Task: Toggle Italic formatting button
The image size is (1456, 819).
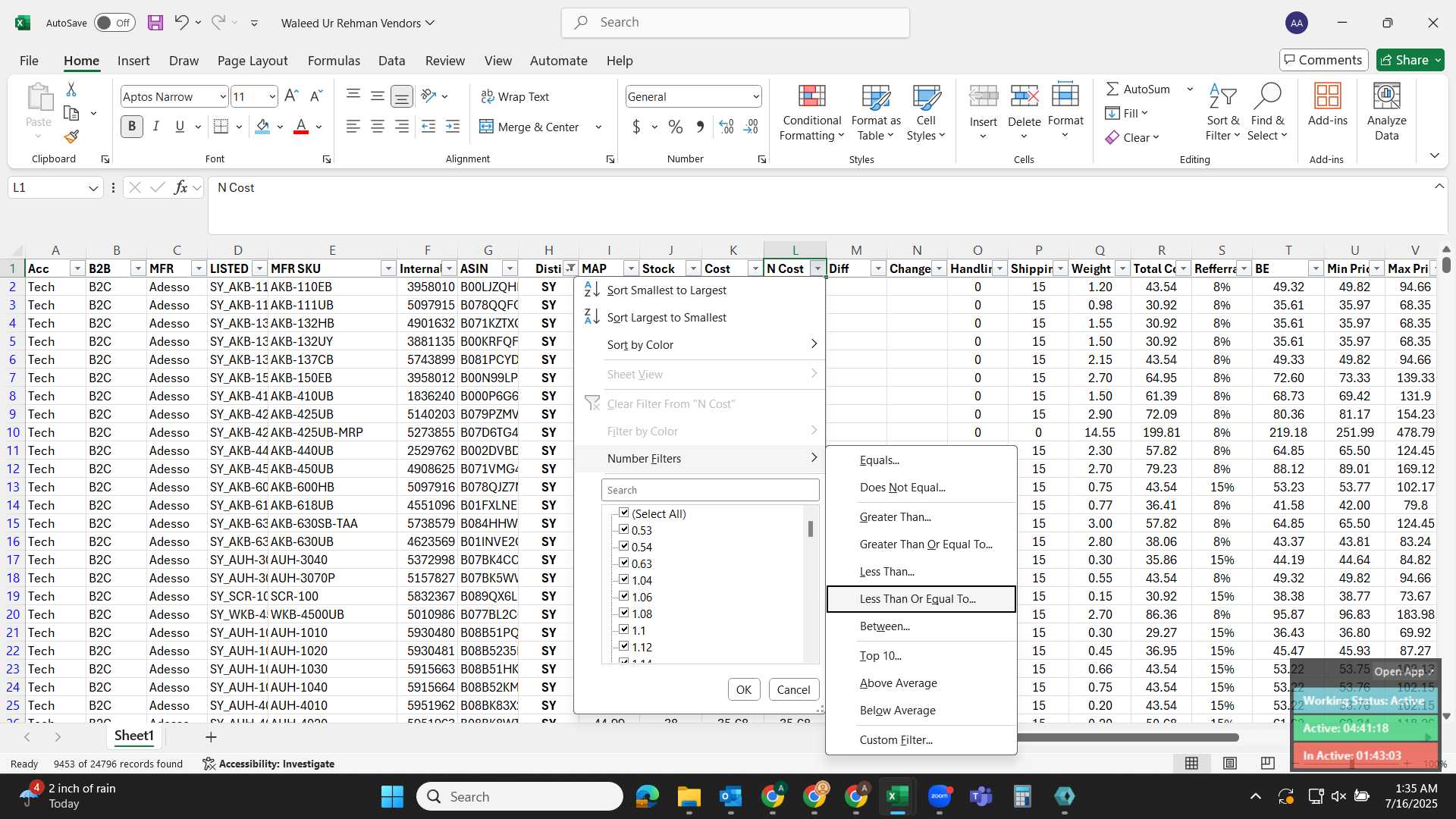Action: click(155, 127)
